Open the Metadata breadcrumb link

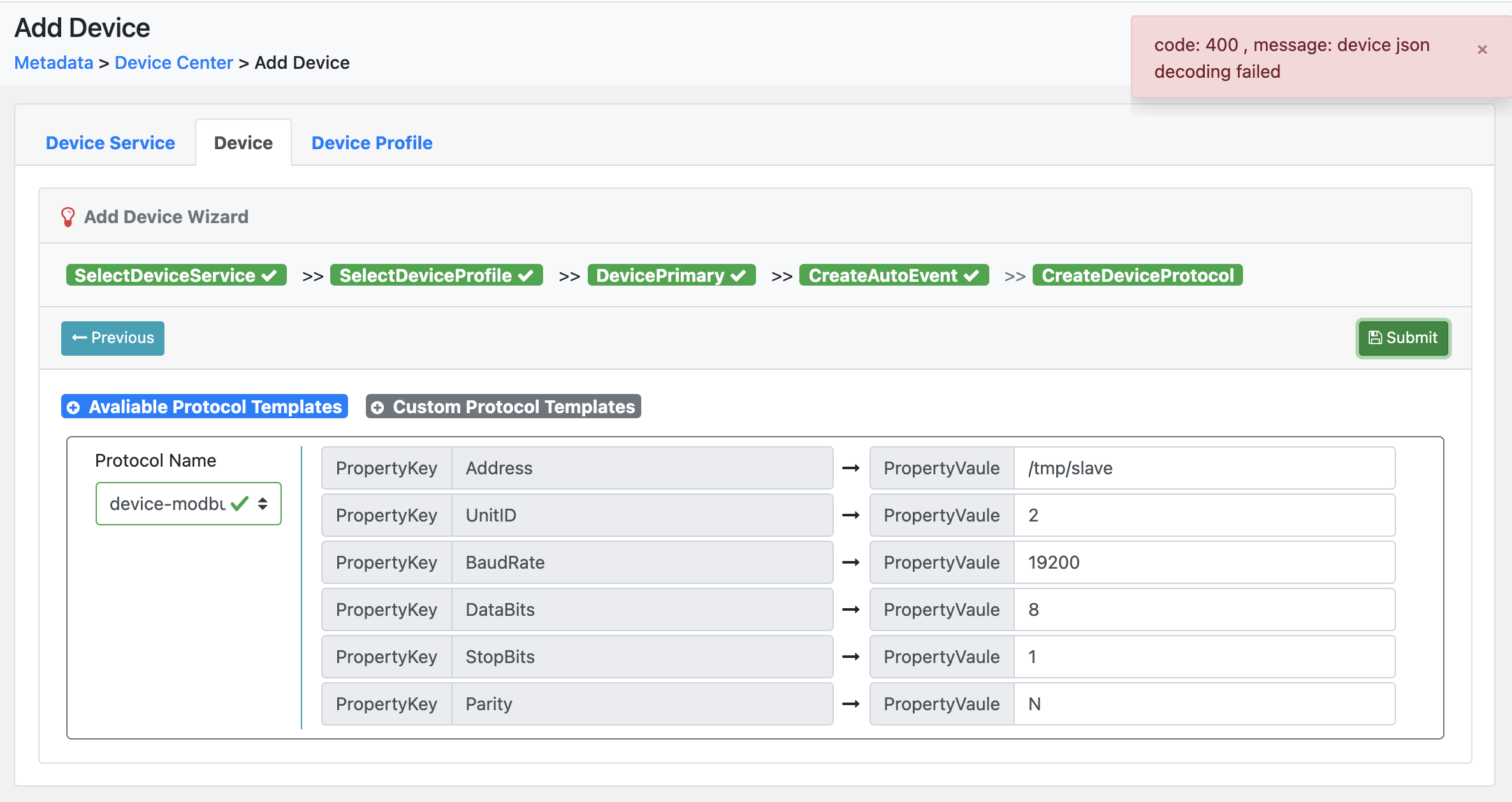coord(54,62)
